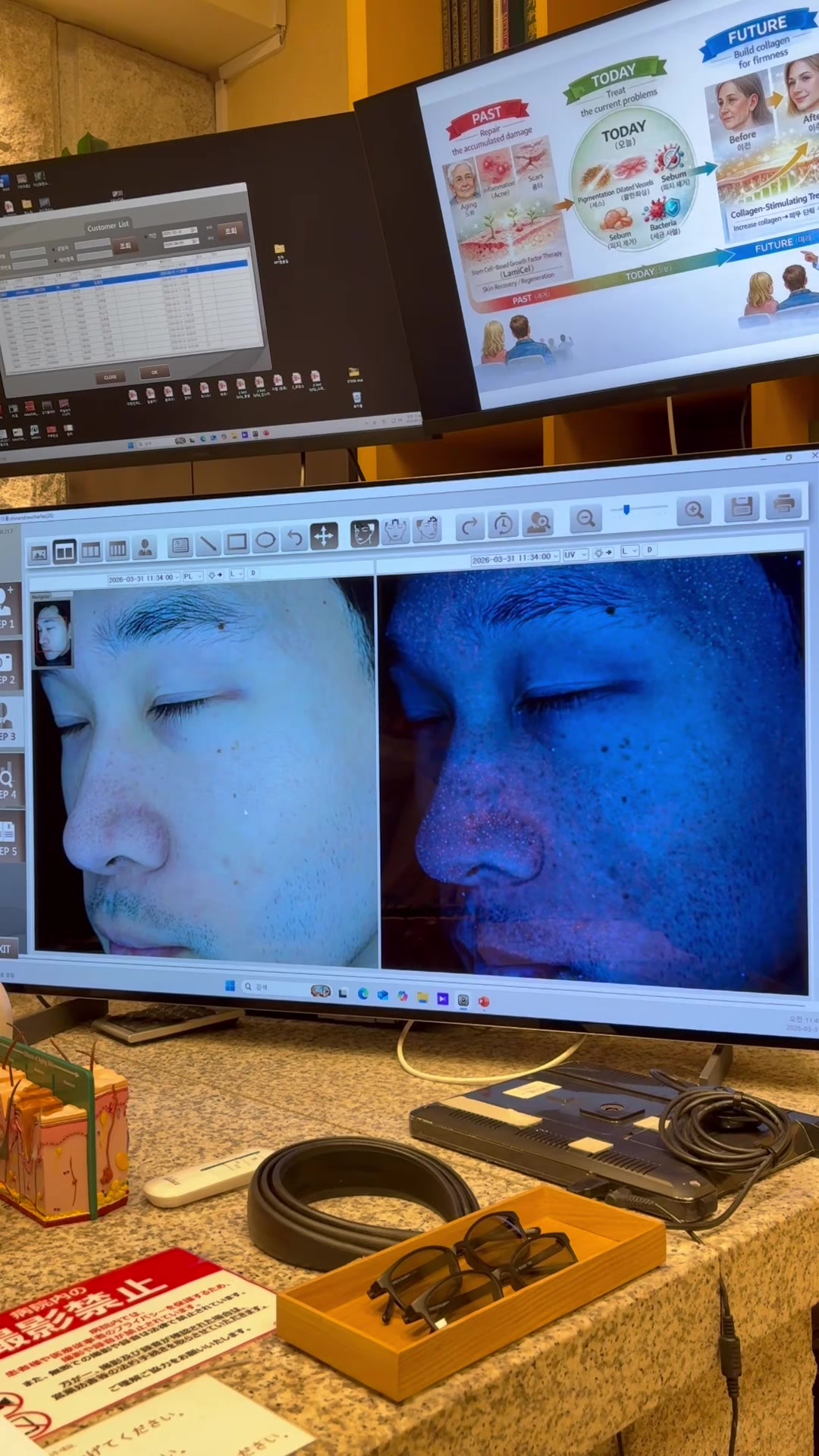This screenshot has height=1456, width=819.
Task: Open Recycle Bin on rear monitor desktop
Action: (x=357, y=398)
